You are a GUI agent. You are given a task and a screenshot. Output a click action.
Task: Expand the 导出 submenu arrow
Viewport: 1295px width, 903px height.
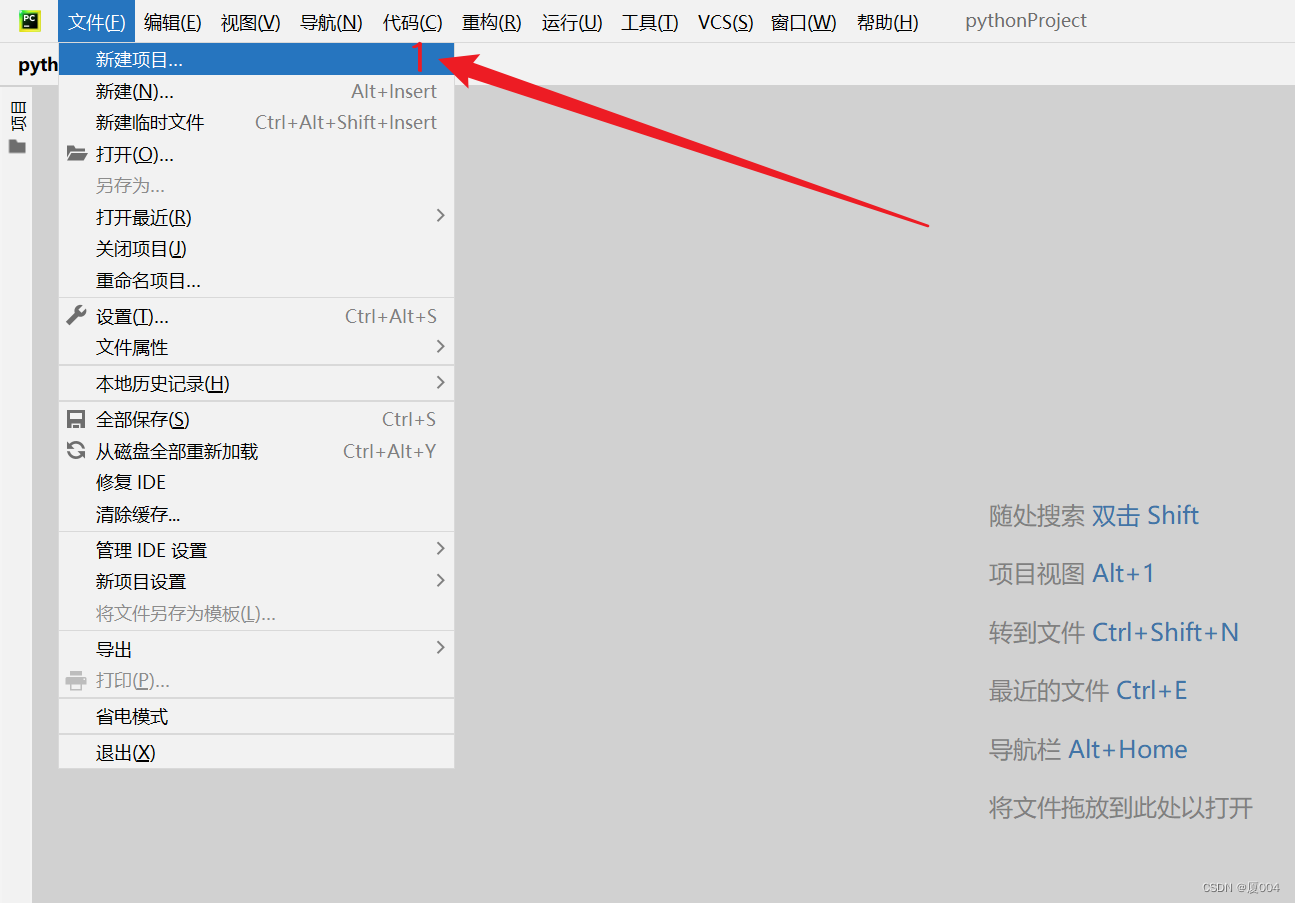(440, 648)
